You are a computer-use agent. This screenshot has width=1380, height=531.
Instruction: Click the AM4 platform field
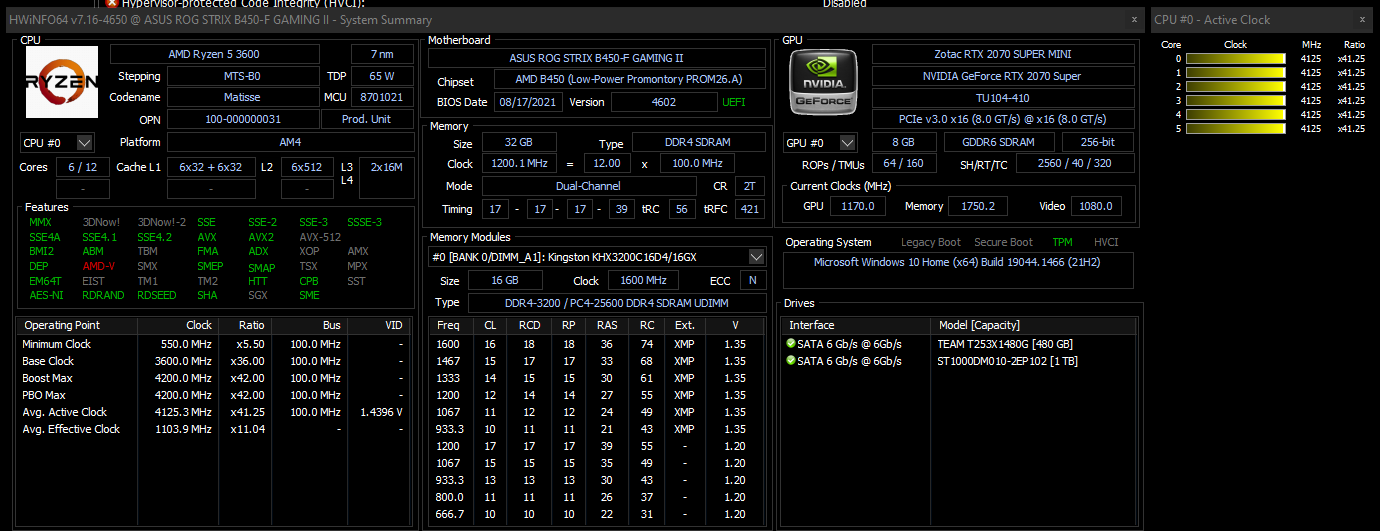289,142
